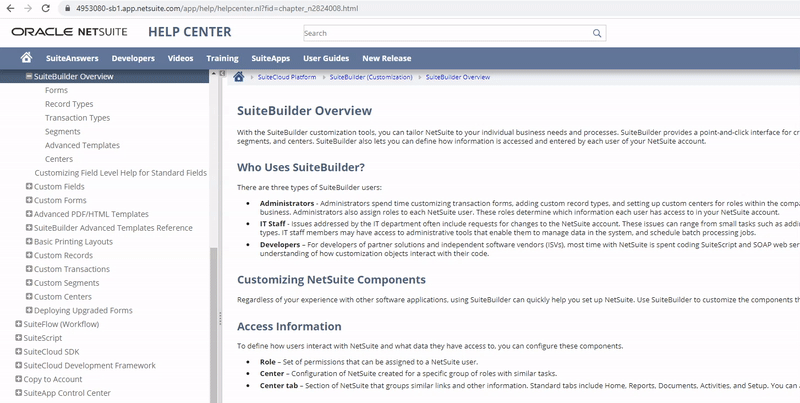Click the site lock icon in address bar
This screenshot has height=403, width=800.
point(67,8)
